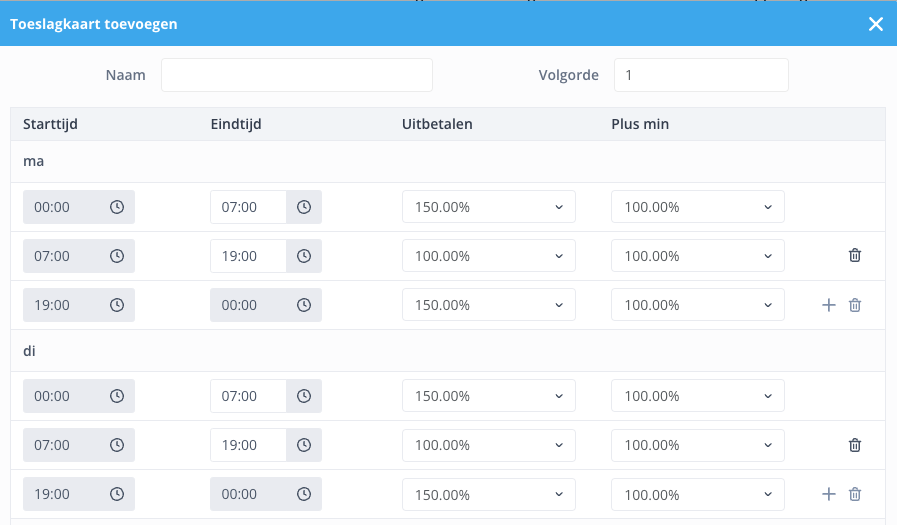897x525 pixels.
Task: Click the Volgorde input field
Action: click(x=701, y=75)
